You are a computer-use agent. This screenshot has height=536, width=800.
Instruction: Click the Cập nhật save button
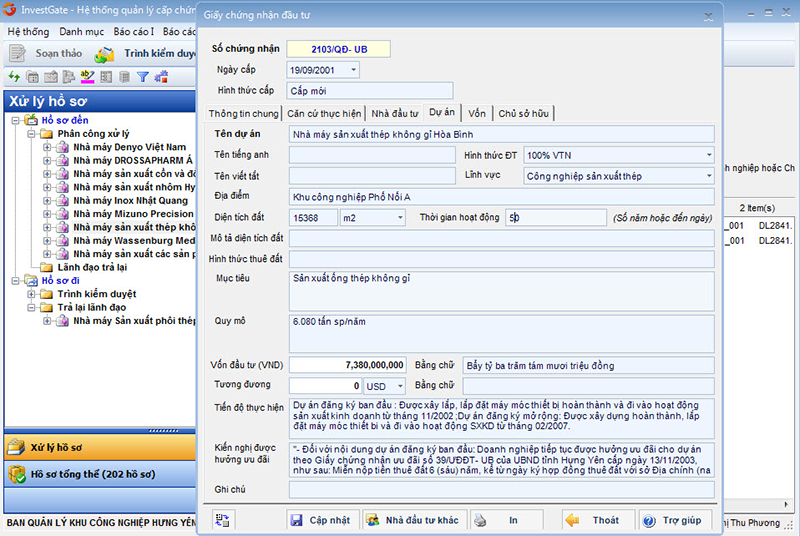(x=322, y=520)
